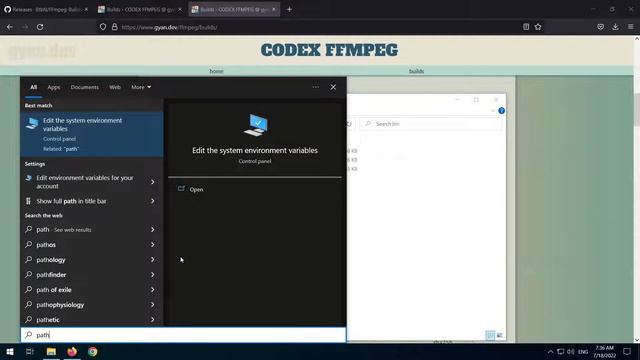
Task: Expand arrow next to pathos suggestion
Action: point(153,245)
